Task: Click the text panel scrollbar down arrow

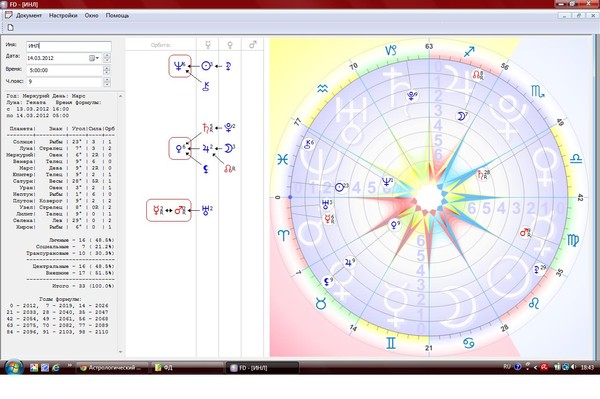Action: click(120, 351)
